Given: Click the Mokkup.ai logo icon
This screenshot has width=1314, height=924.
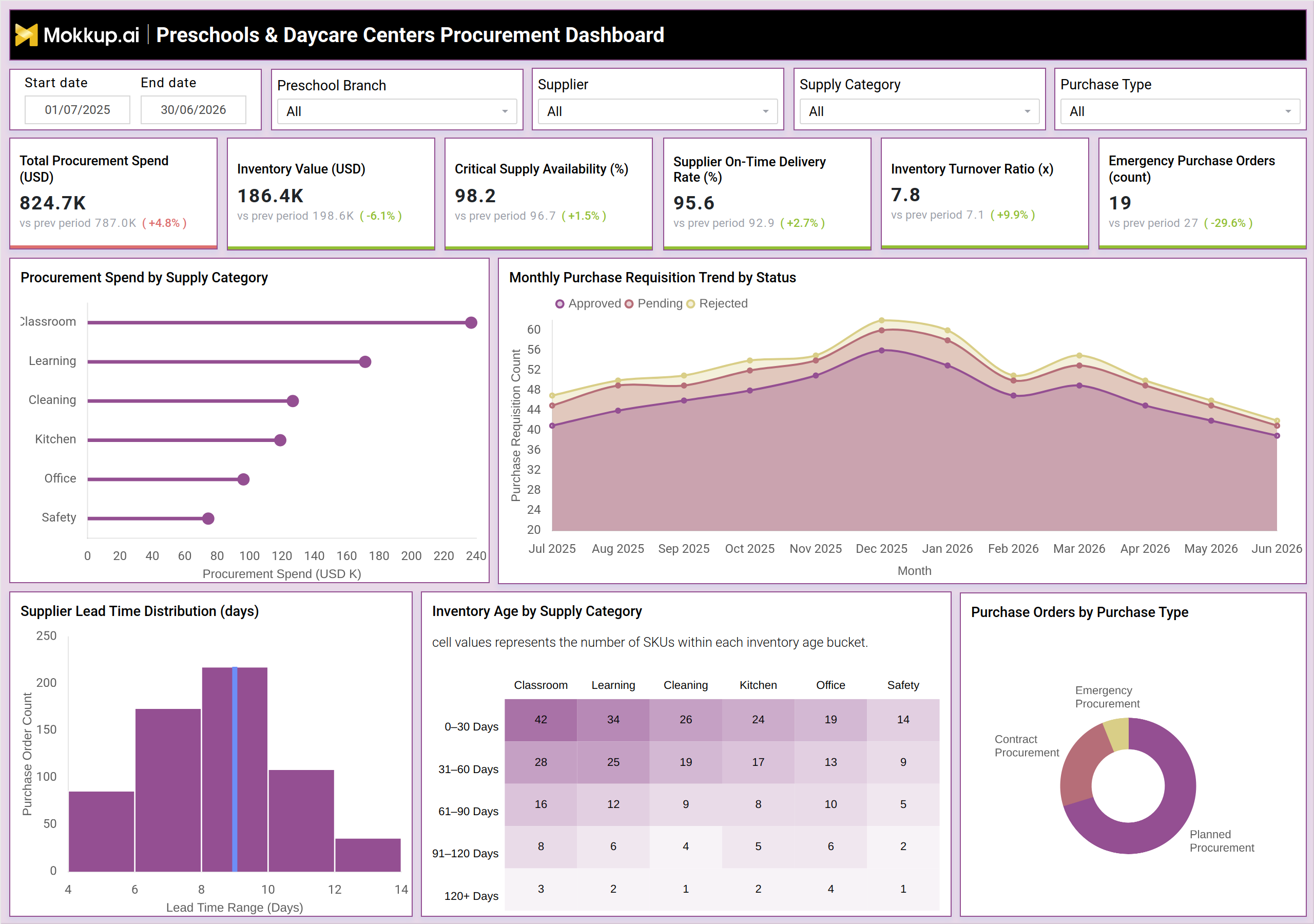Looking at the screenshot, I should (x=26, y=35).
